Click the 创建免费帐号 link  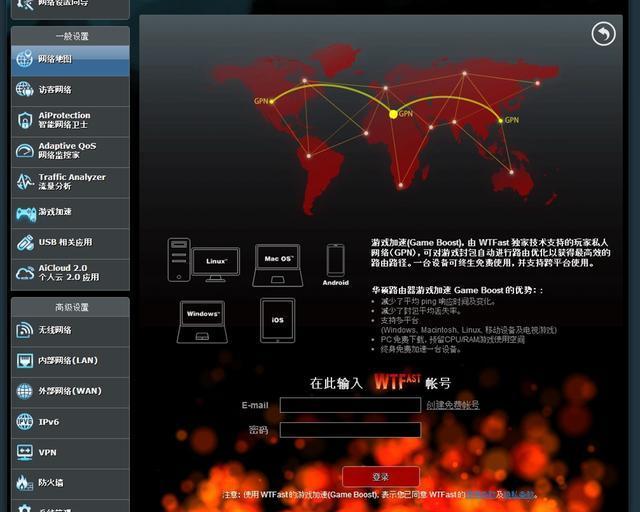[453, 405]
